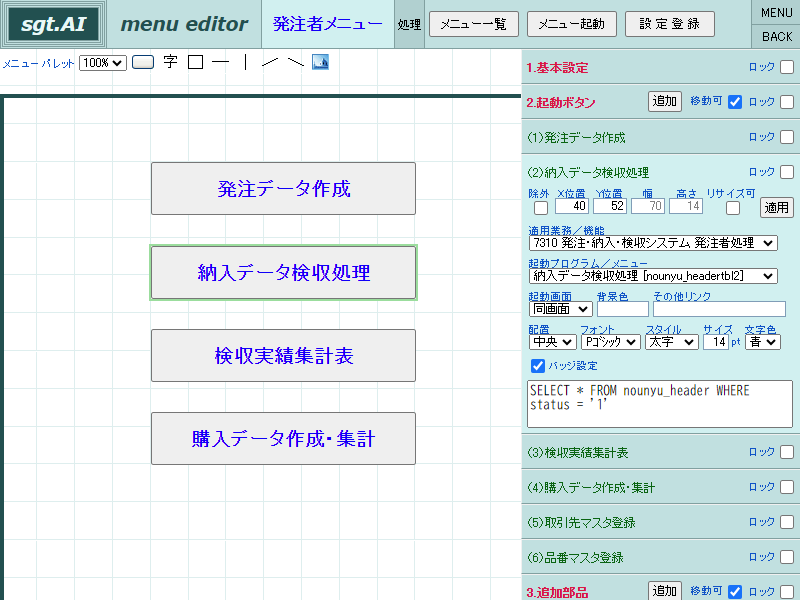Image resolution: width=800 pixels, height=600 pixels.
Task: Check the 除外 checkbox
Action: 540,208
